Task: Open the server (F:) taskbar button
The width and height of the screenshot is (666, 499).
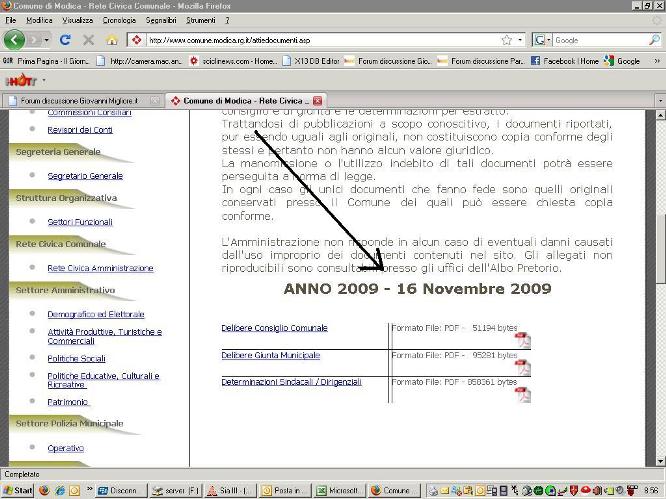Action: tap(176, 491)
